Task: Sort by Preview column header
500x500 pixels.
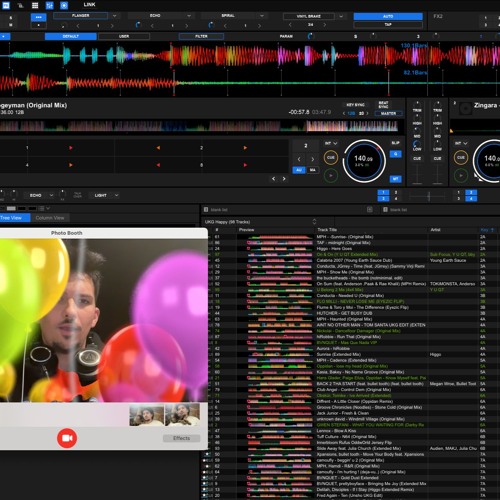Action: [246, 230]
